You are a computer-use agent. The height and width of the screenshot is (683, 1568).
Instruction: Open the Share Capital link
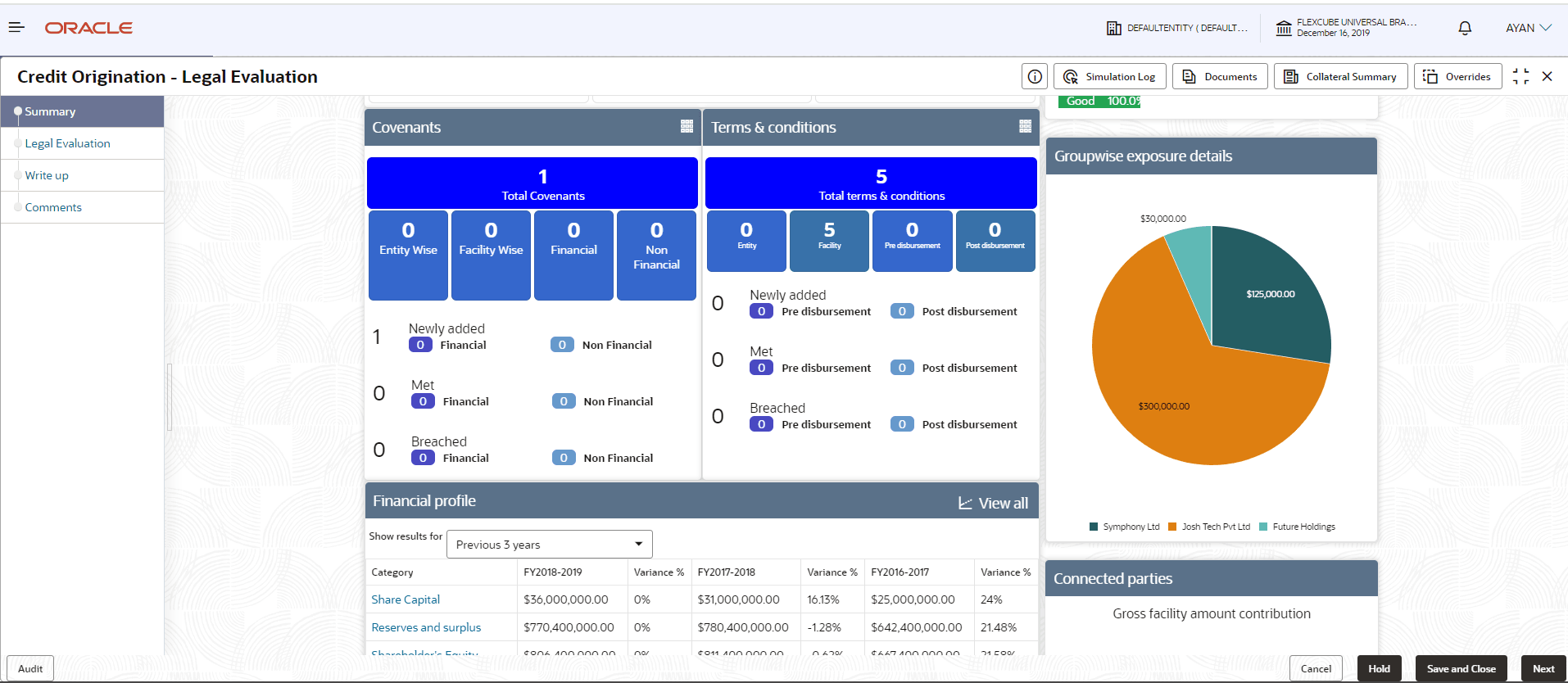pos(406,599)
